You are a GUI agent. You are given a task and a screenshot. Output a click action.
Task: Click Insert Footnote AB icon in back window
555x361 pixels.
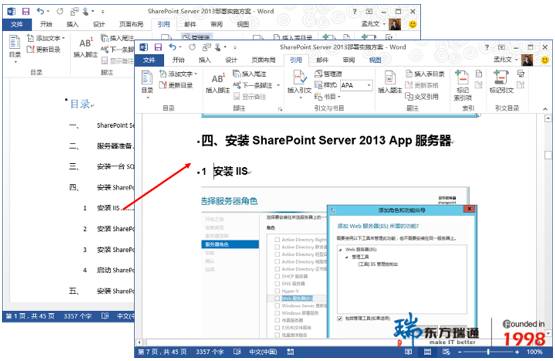coord(86,43)
